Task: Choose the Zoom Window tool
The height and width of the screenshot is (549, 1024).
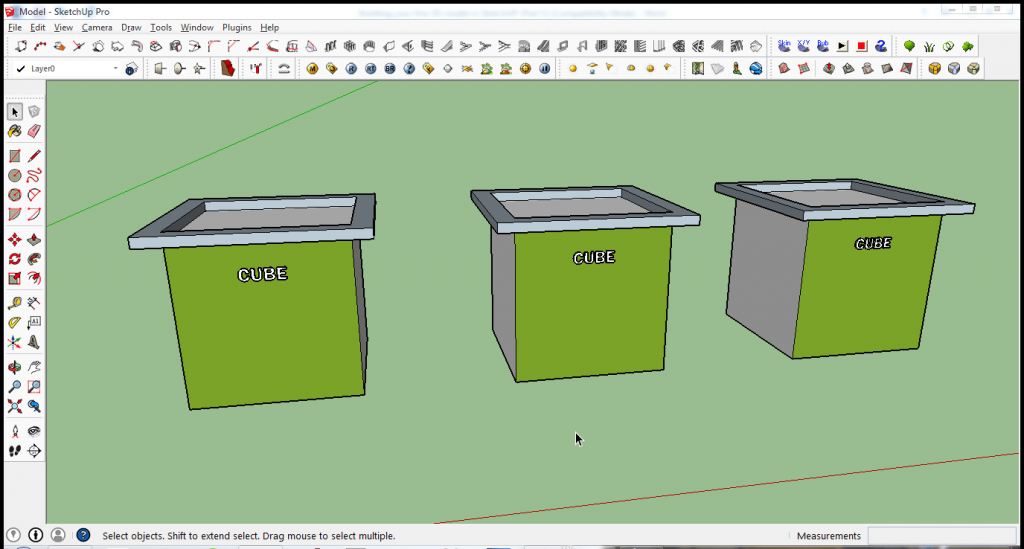Action: (x=34, y=387)
